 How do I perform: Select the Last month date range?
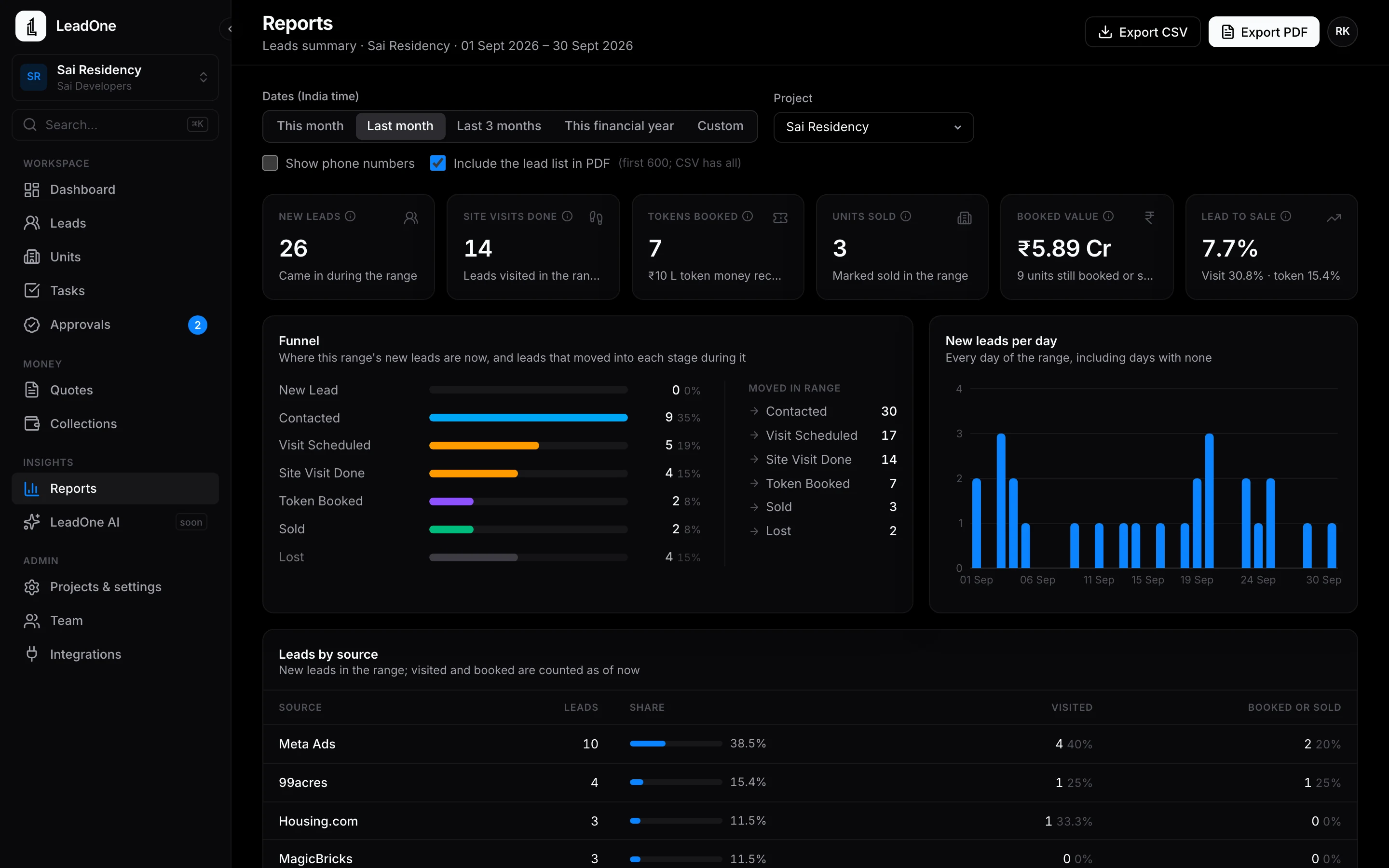(x=400, y=126)
